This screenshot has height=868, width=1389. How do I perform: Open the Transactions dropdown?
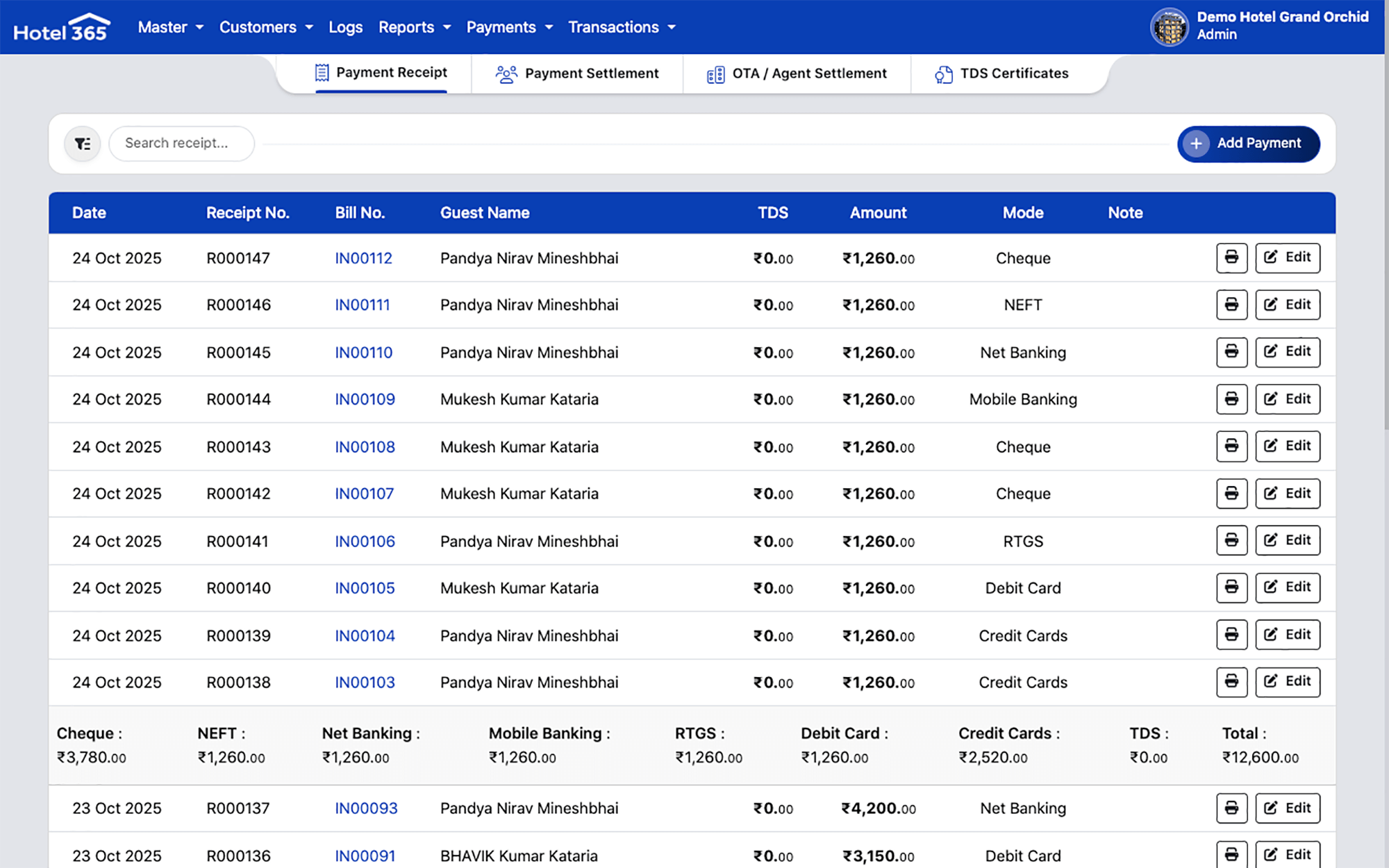point(622,27)
